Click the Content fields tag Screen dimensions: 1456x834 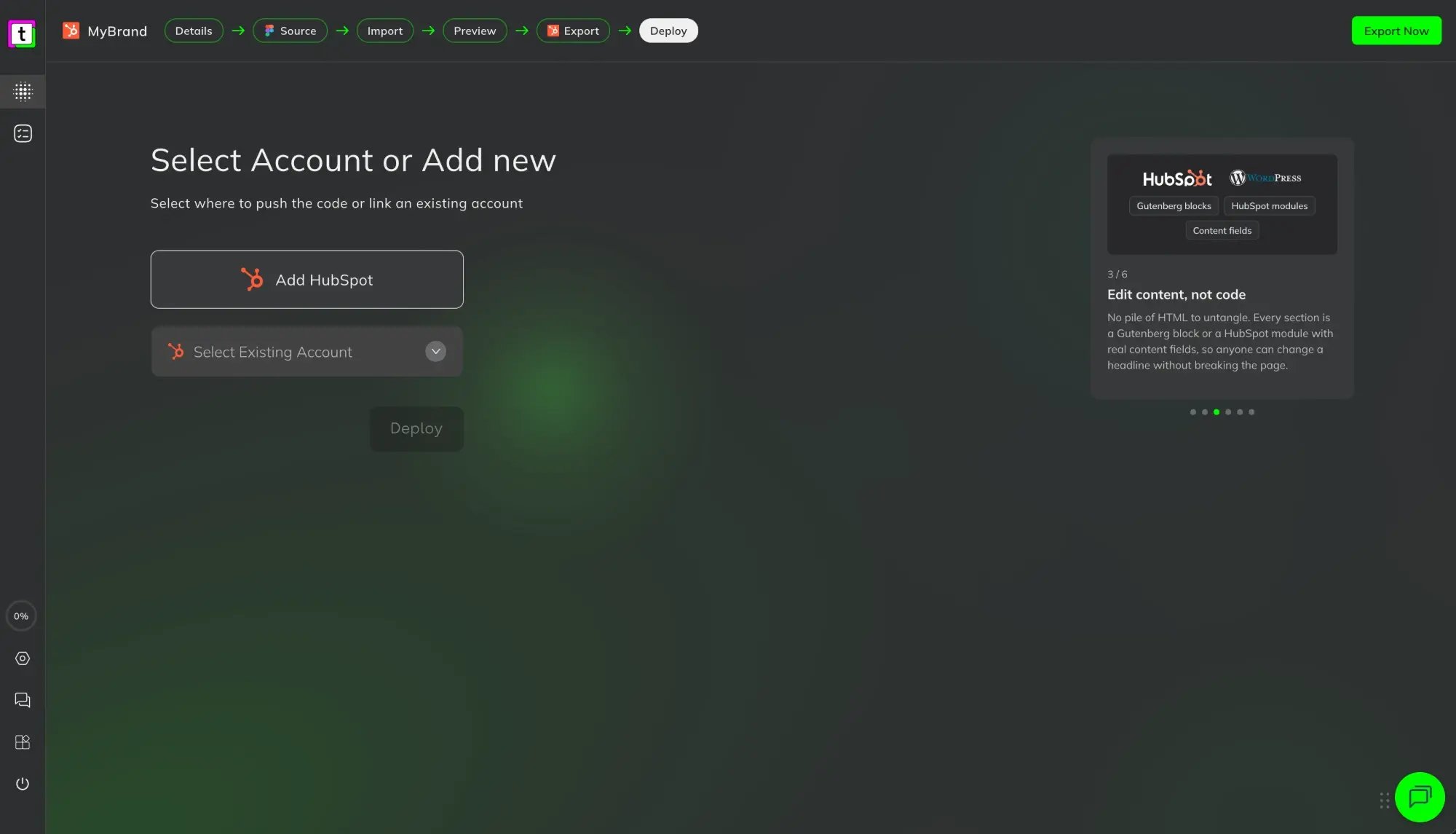1222,231
